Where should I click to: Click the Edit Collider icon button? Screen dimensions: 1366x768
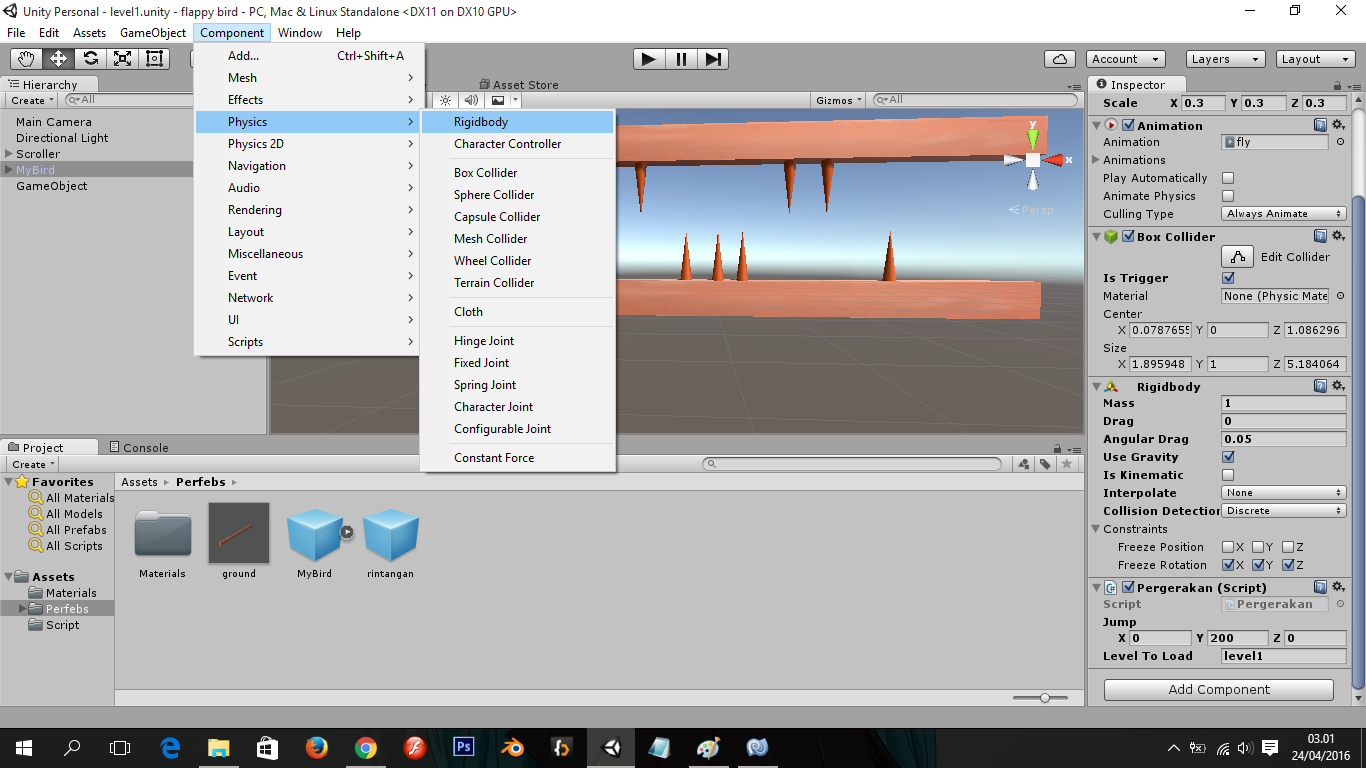coord(1237,257)
